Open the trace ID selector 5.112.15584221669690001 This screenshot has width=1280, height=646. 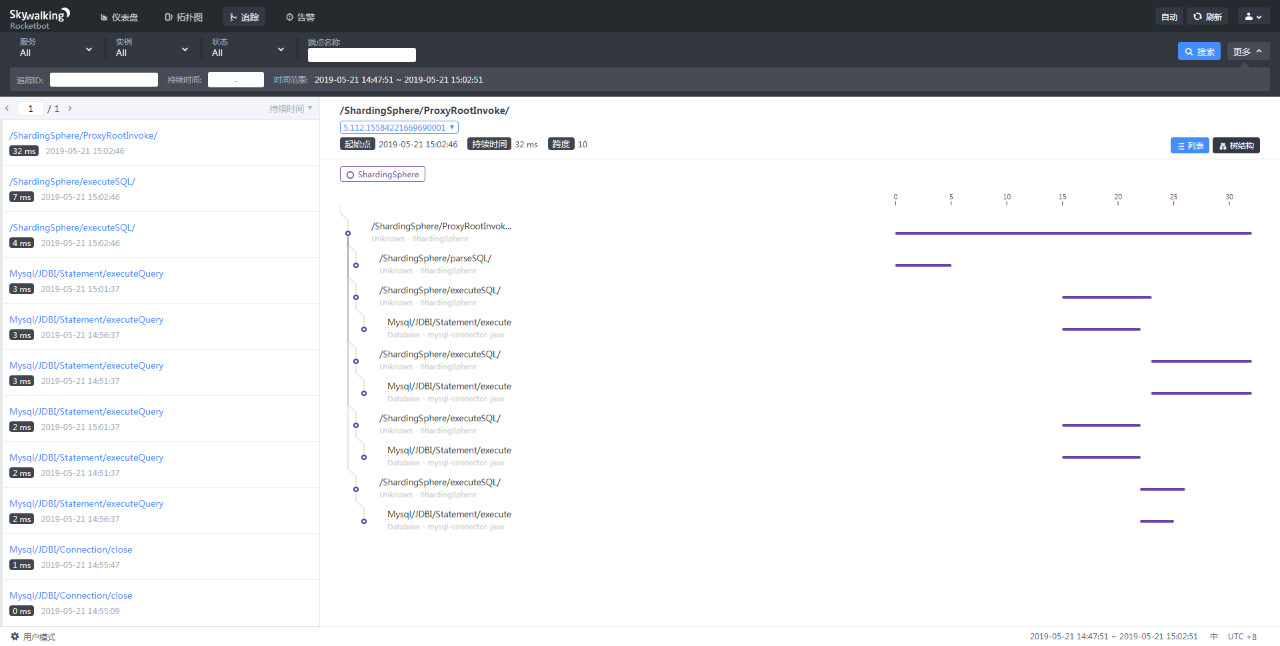[x=399, y=128]
